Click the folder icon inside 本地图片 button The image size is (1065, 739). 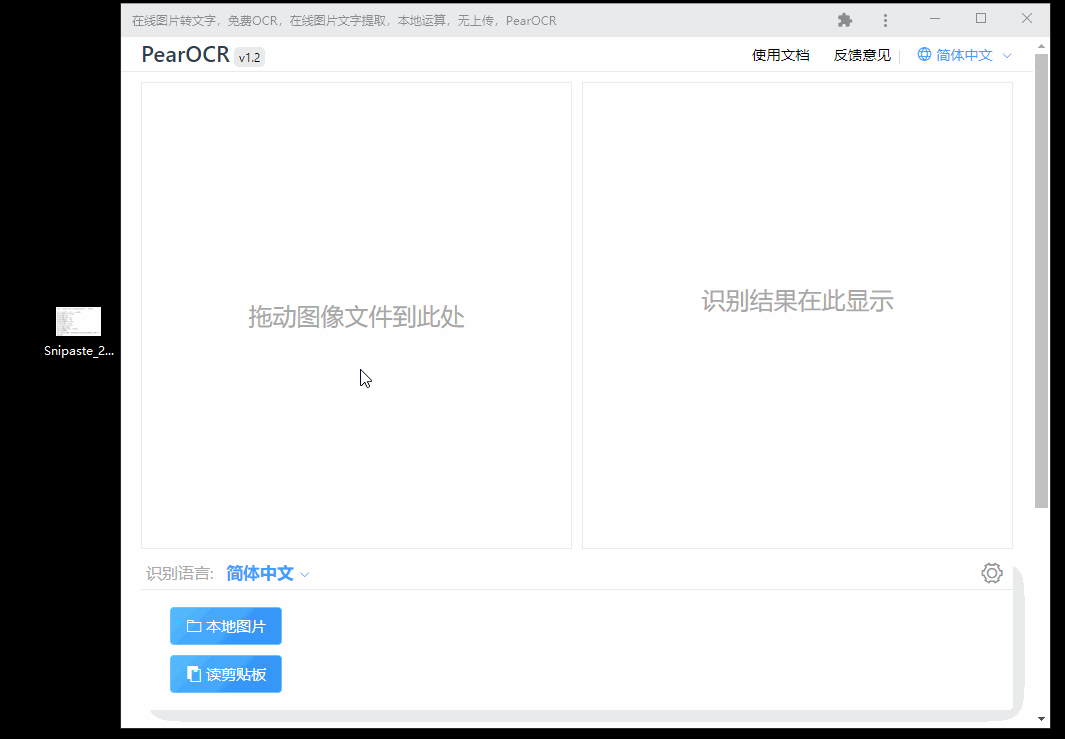[x=192, y=625]
